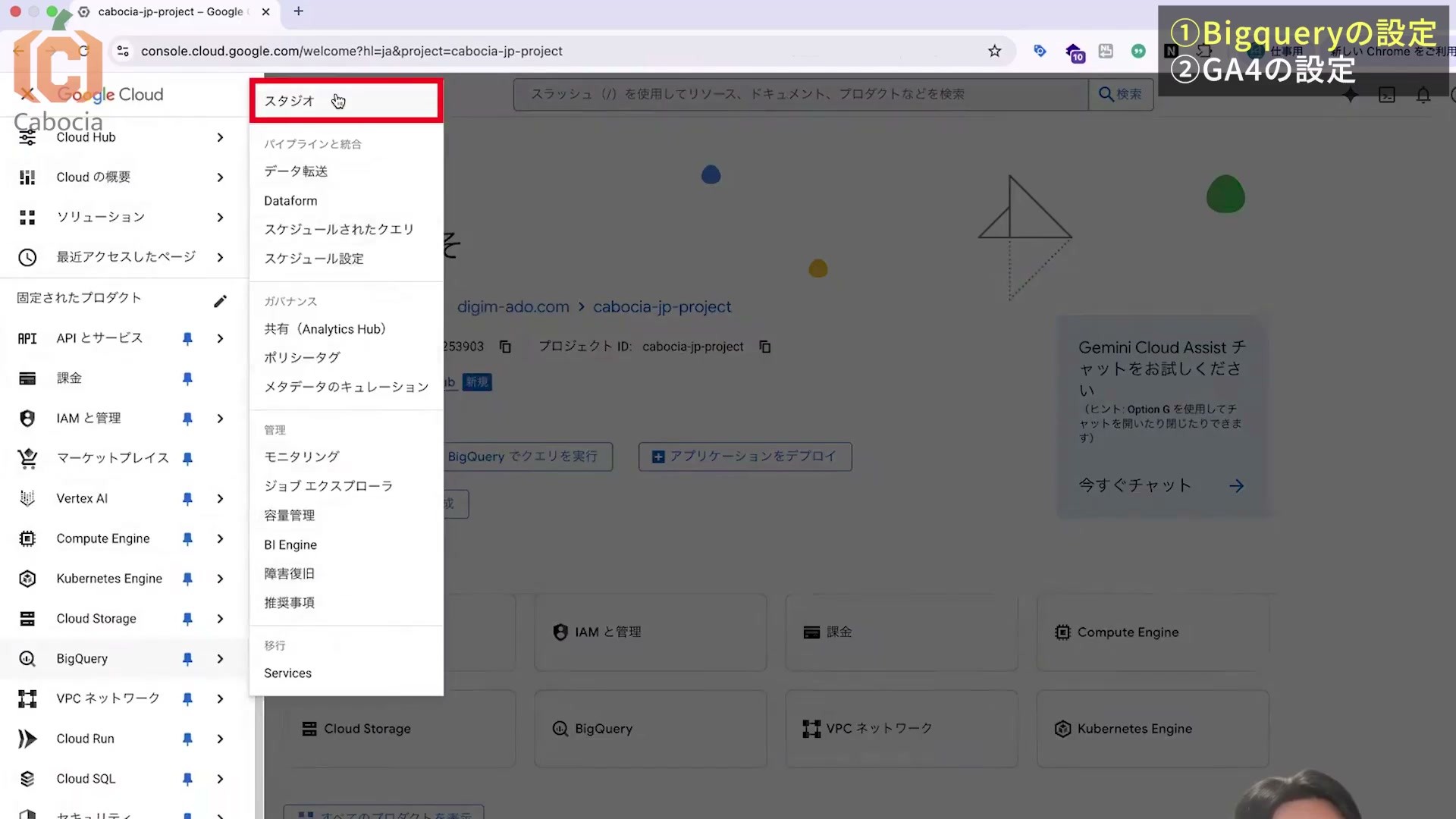The image size is (1456, 819).
Task: Click the API とサービス icon
Action: (x=27, y=338)
